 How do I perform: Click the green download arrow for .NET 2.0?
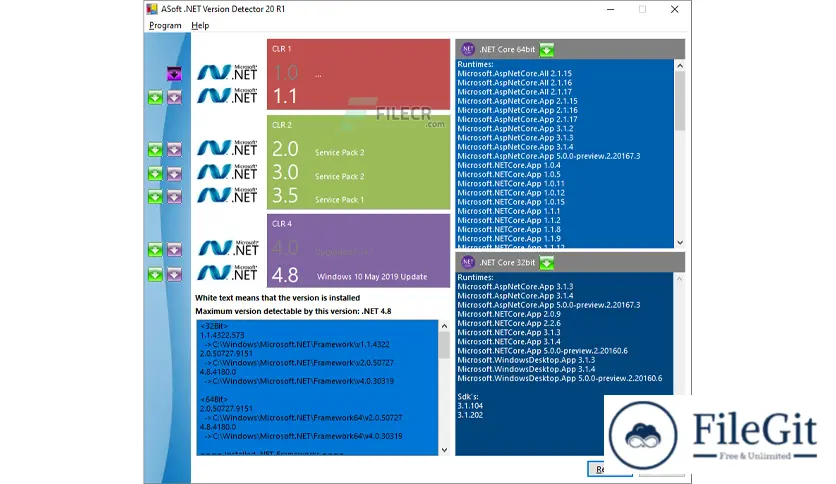pyautogui.click(x=155, y=149)
